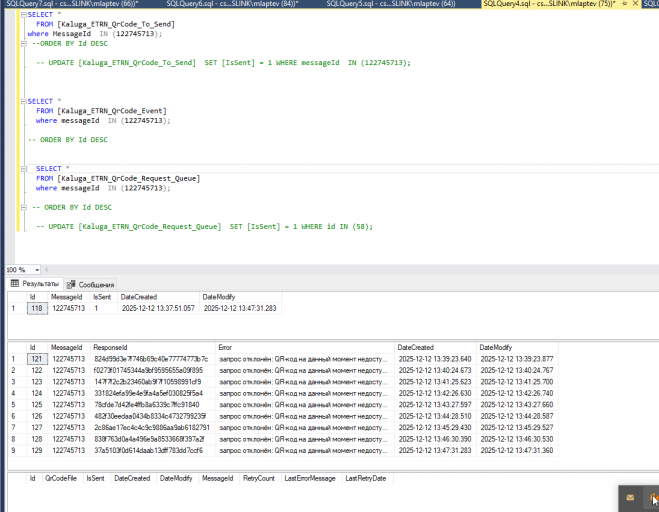
Task: Select cell Id 121 in second grid
Action: coord(37,359)
